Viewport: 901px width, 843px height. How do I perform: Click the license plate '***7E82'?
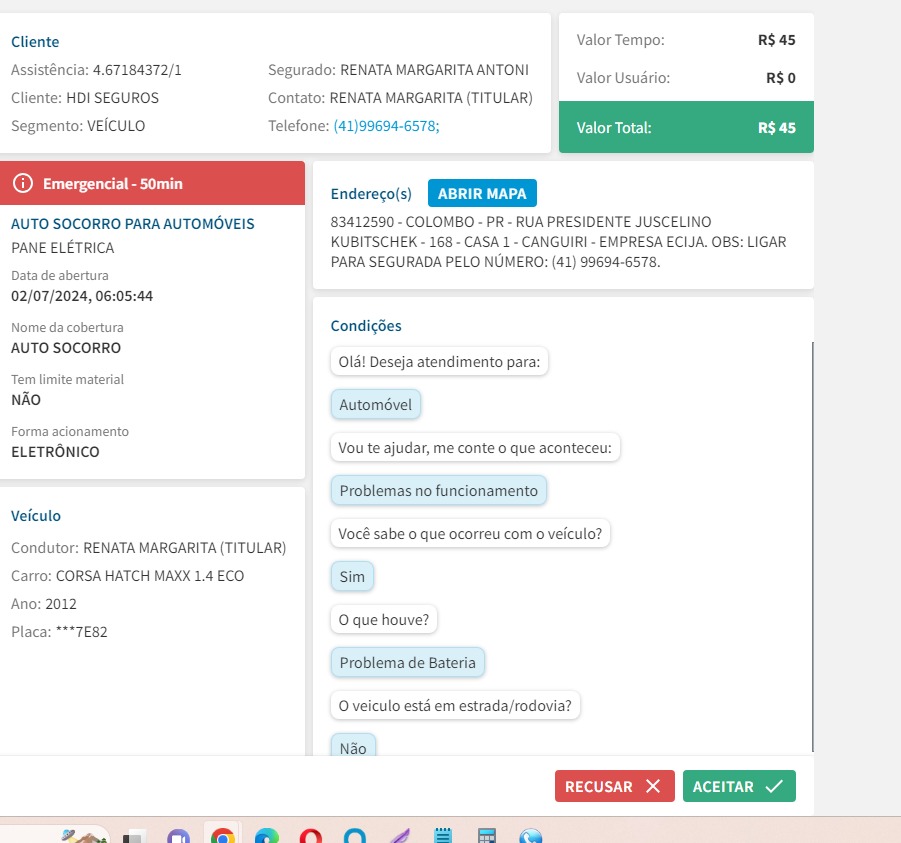pyautogui.click(x=82, y=632)
